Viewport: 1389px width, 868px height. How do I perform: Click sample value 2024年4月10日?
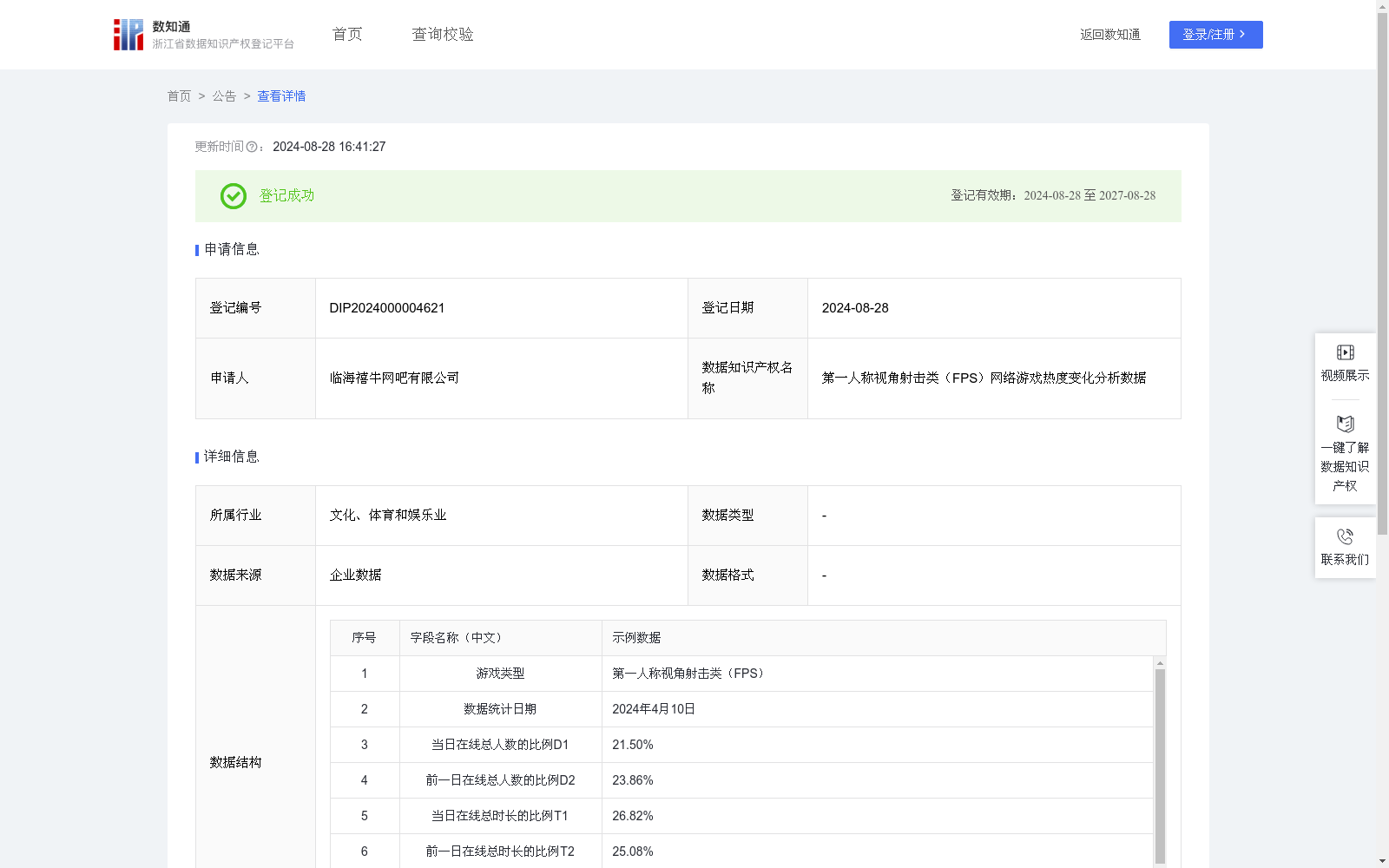[654, 709]
